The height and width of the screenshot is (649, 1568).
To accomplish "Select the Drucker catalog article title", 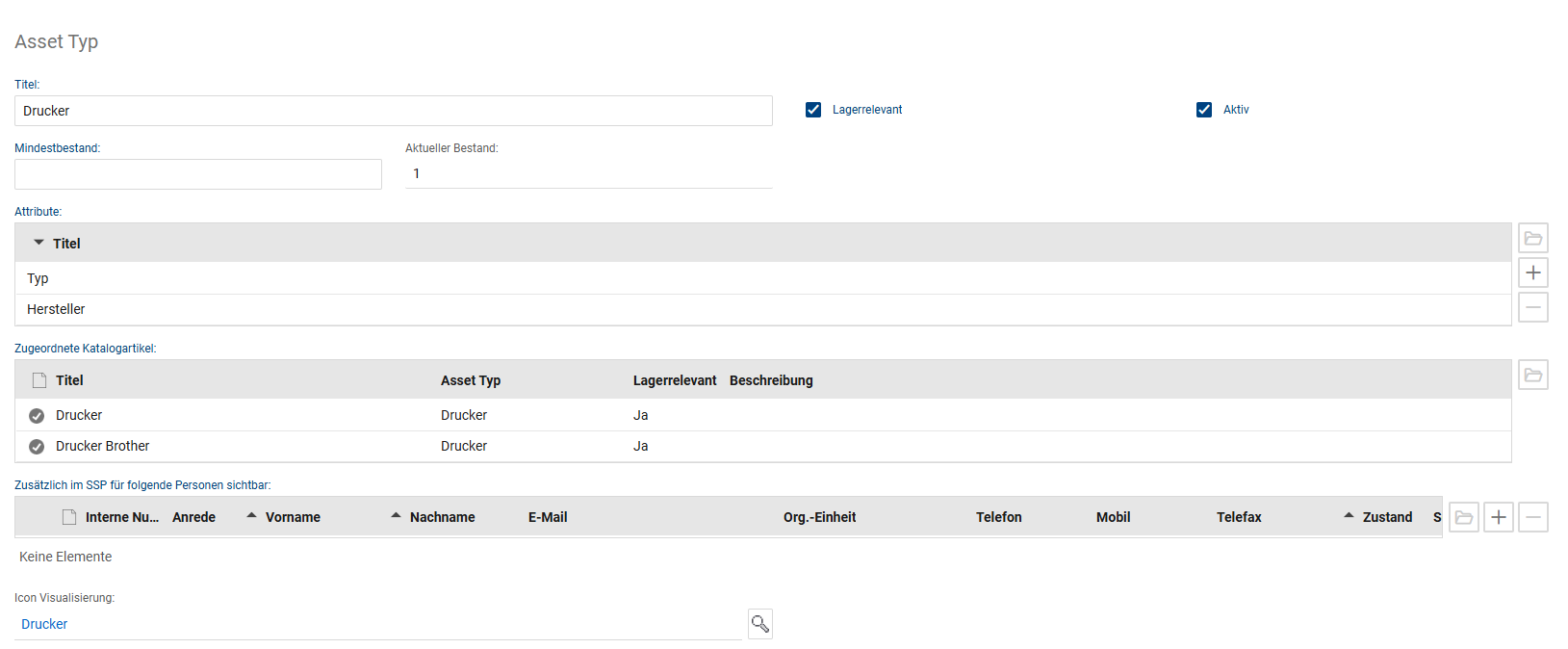I will pyautogui.click(x=79, y=415).
